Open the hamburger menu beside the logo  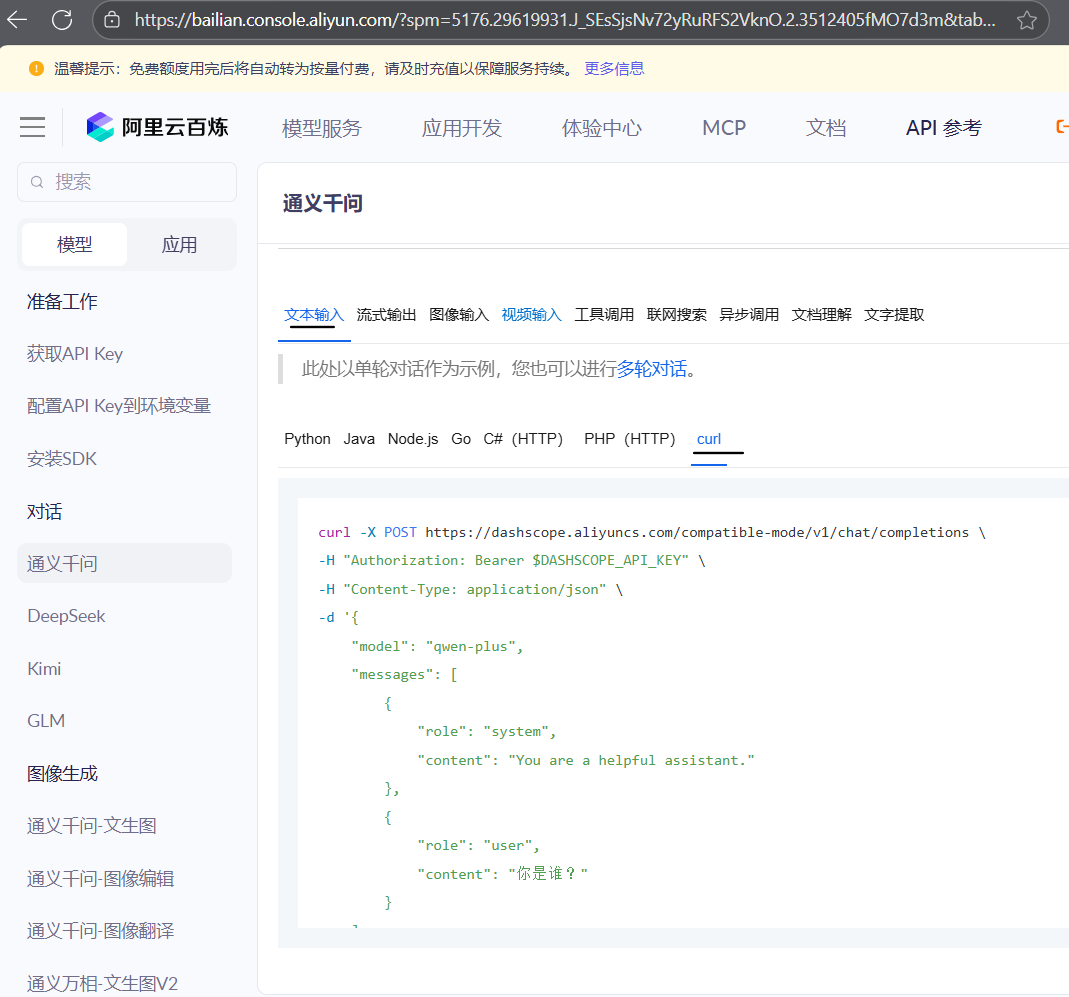(32, 127)
